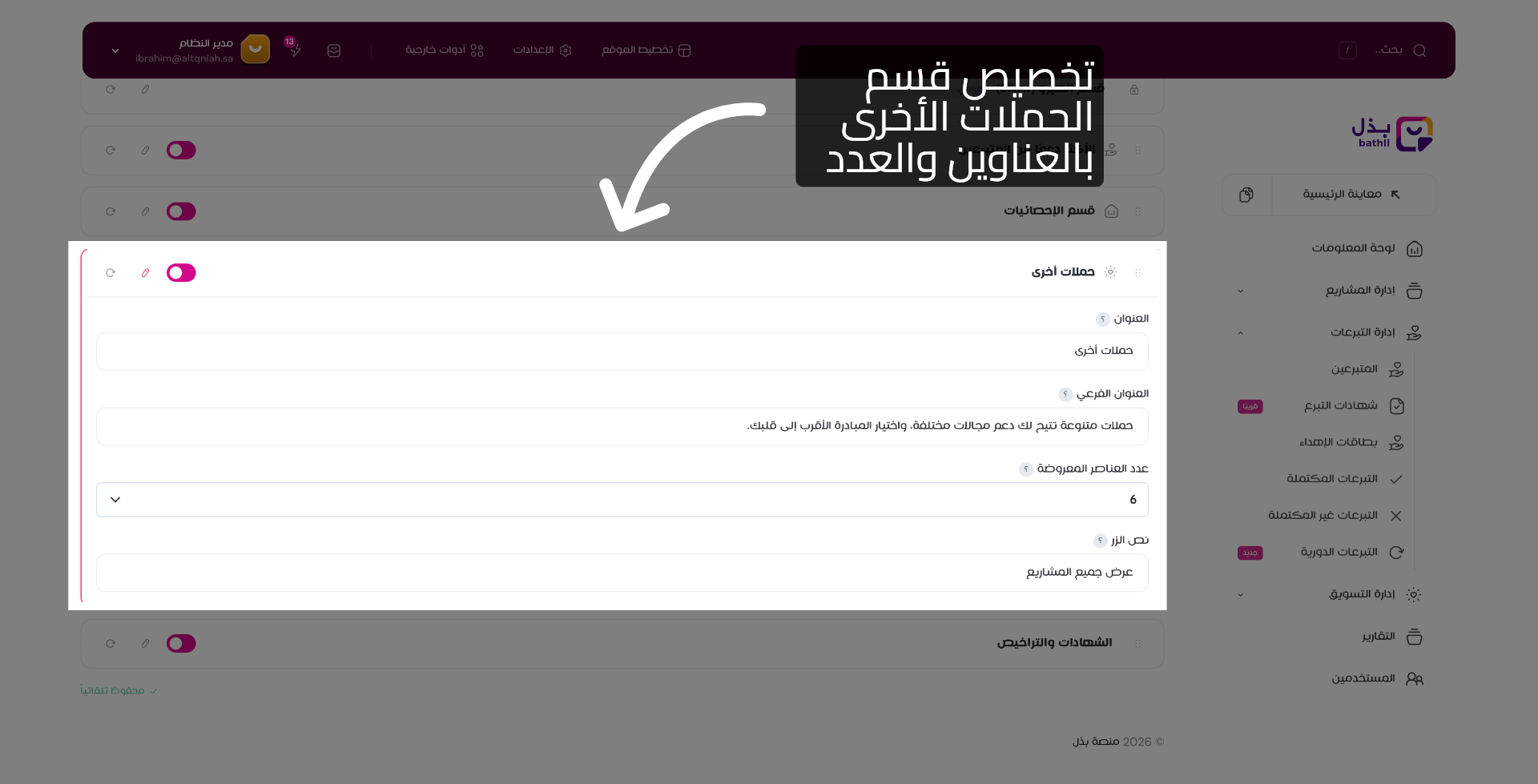Click the refresh icon in قسم الإحصائيات row

(111, 211)
